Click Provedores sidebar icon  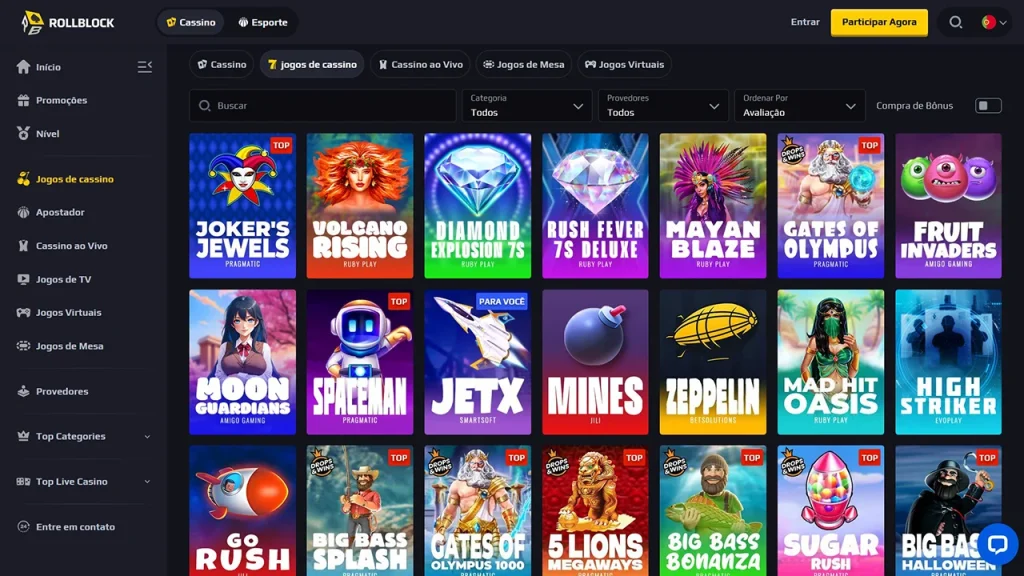pyautogui.click(x=24, y=391)
